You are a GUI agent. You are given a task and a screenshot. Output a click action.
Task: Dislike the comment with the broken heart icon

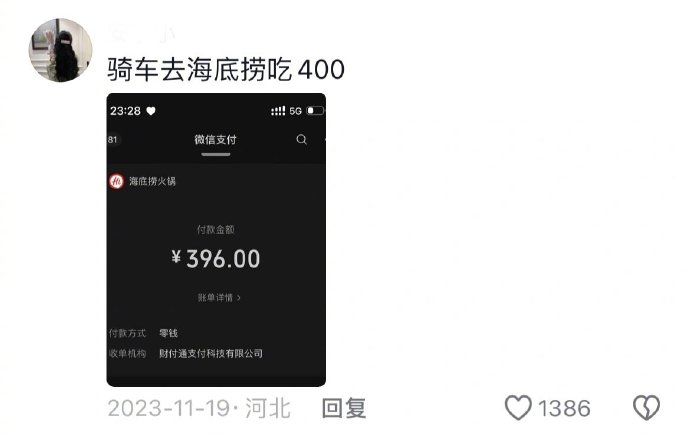point(646,407)
